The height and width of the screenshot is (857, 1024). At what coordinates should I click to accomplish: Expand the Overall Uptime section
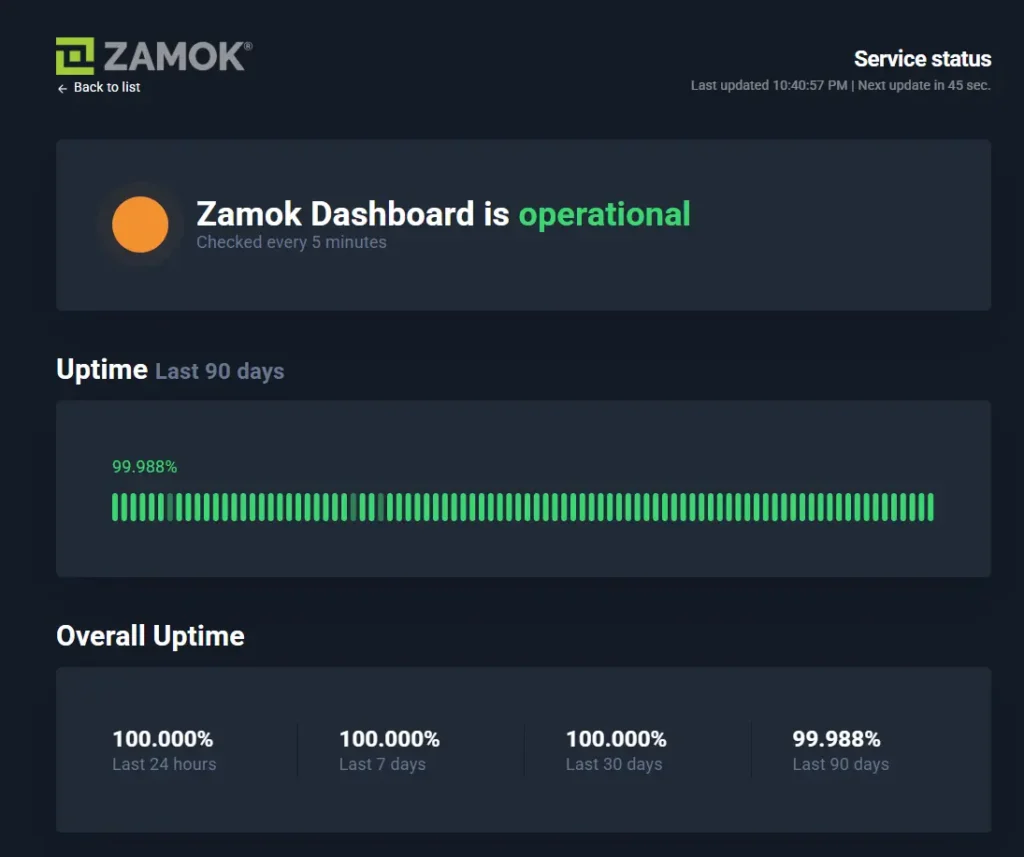click(150, 635)
